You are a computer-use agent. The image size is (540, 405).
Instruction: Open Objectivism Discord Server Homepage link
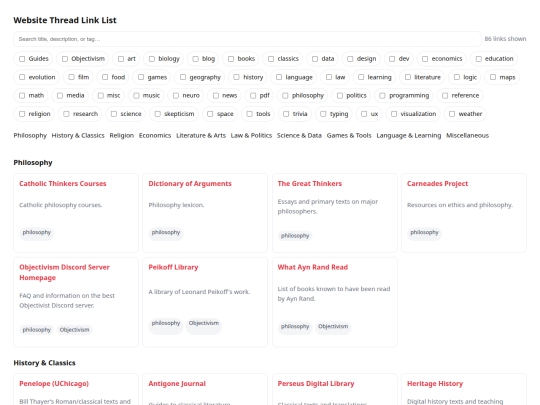(x=64, y=272)
